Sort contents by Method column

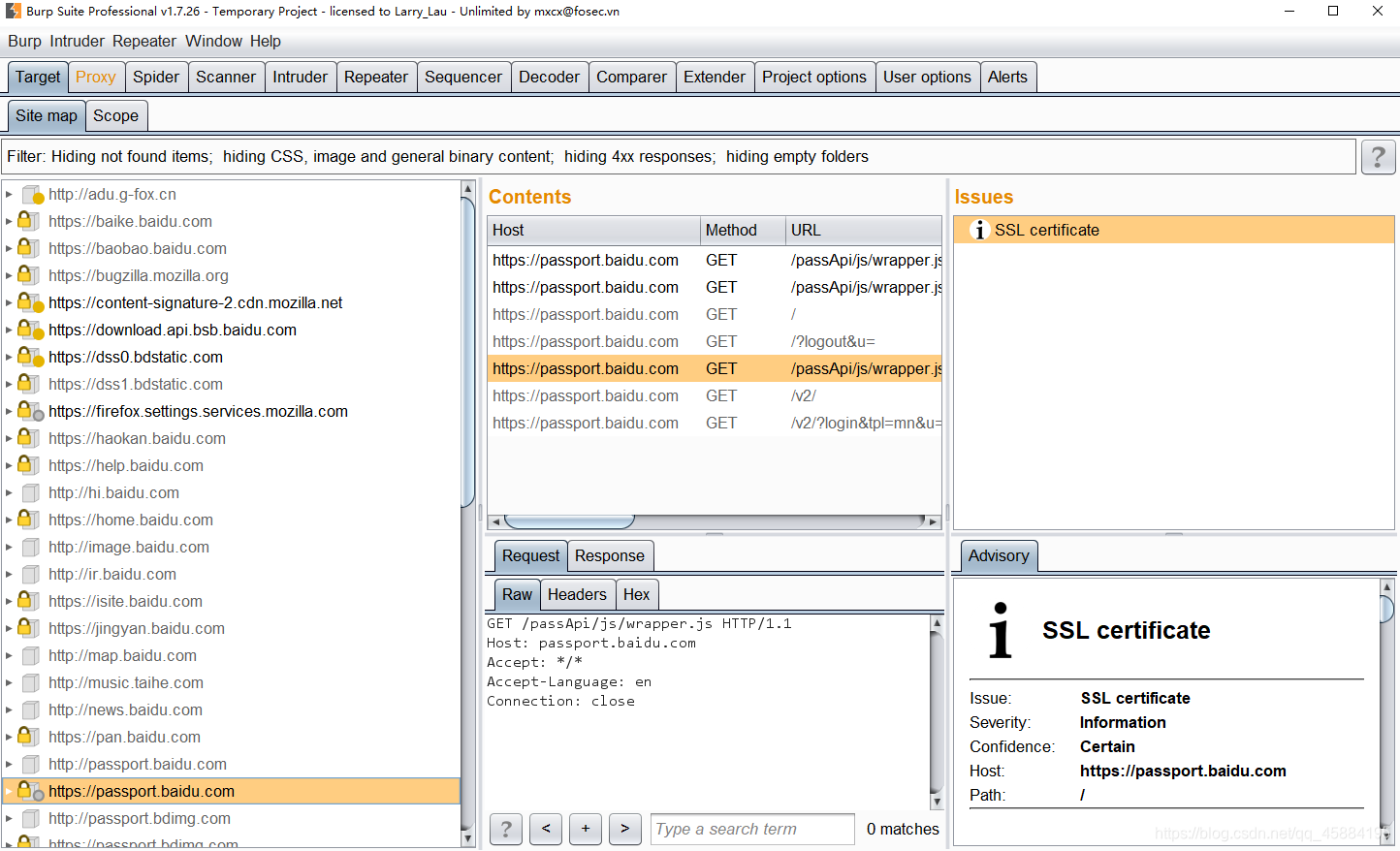[x=742, y=230]
